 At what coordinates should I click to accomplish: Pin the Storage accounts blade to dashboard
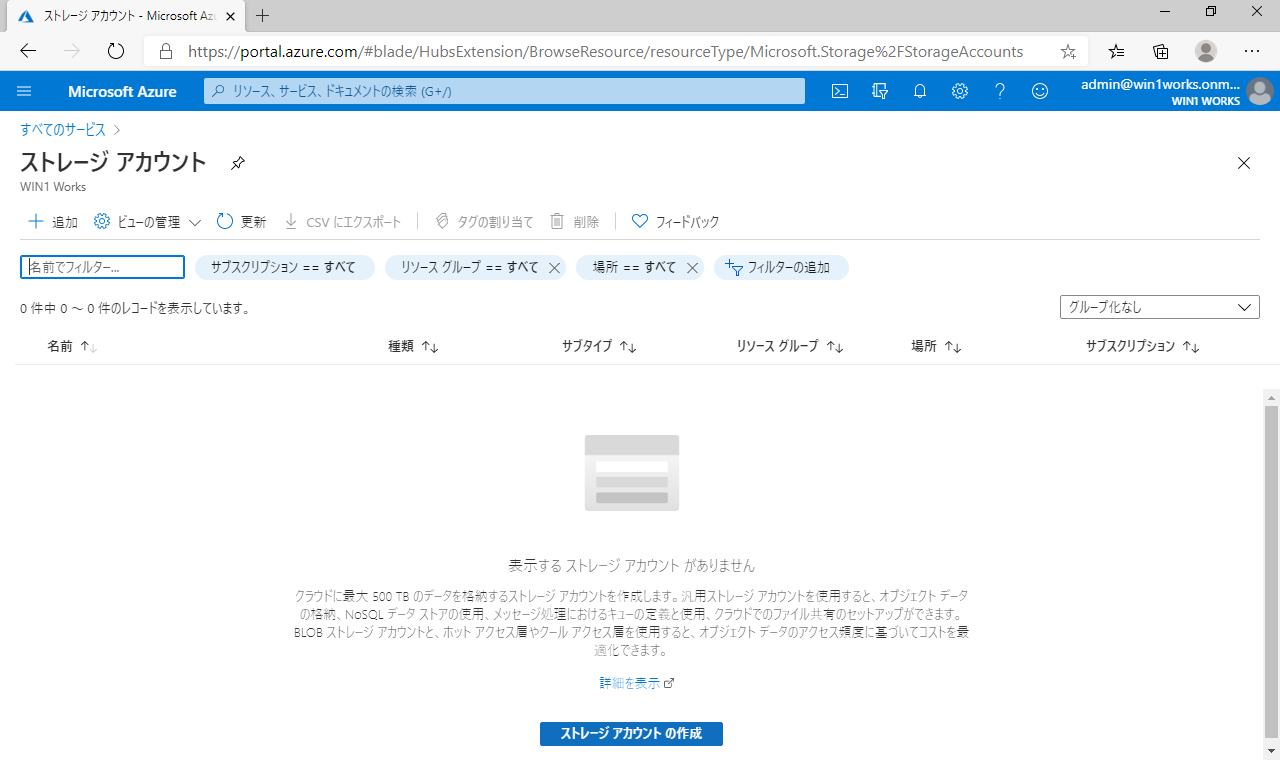[238, 163]
